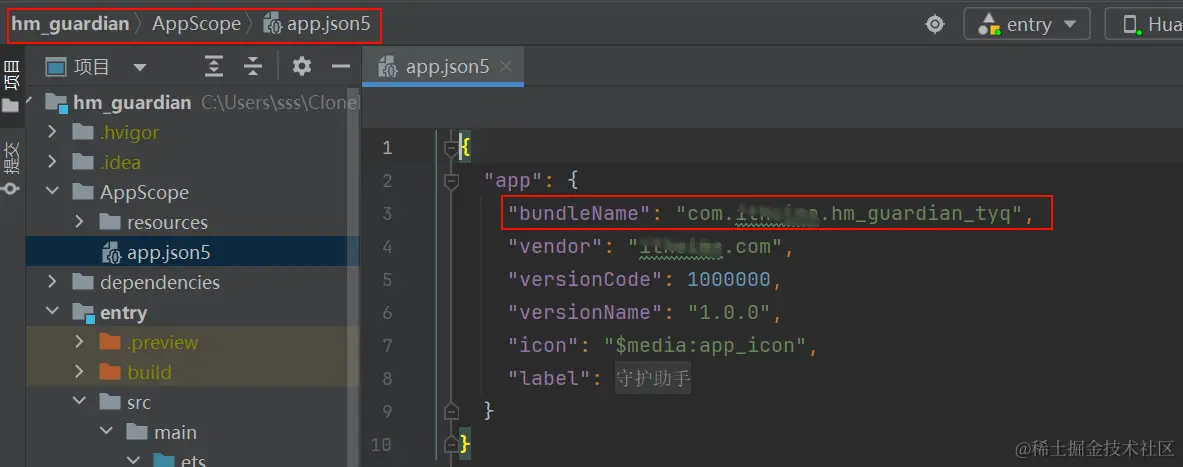Select the orange .preview folder icon

coord(109,343)
